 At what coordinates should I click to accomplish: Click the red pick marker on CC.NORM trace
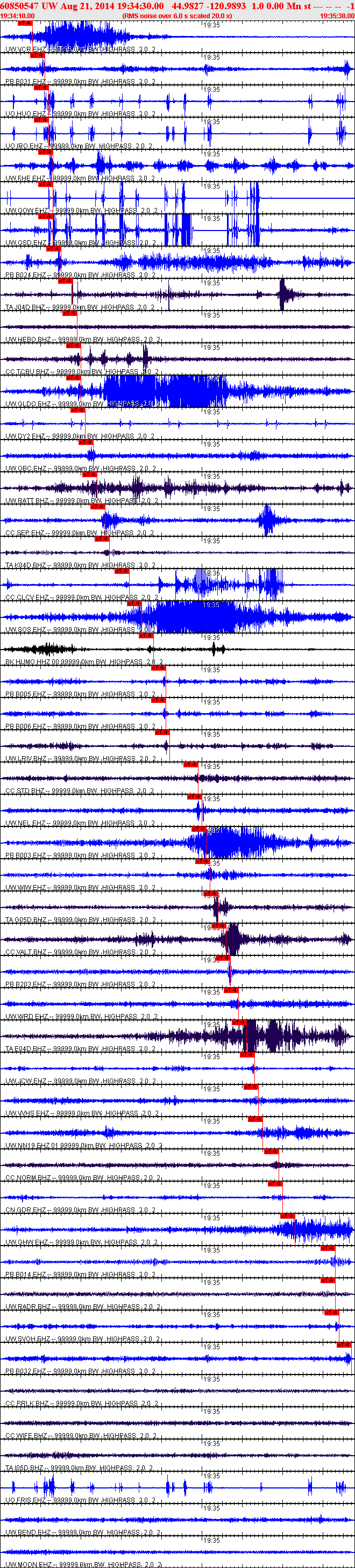pos(271,1152)
